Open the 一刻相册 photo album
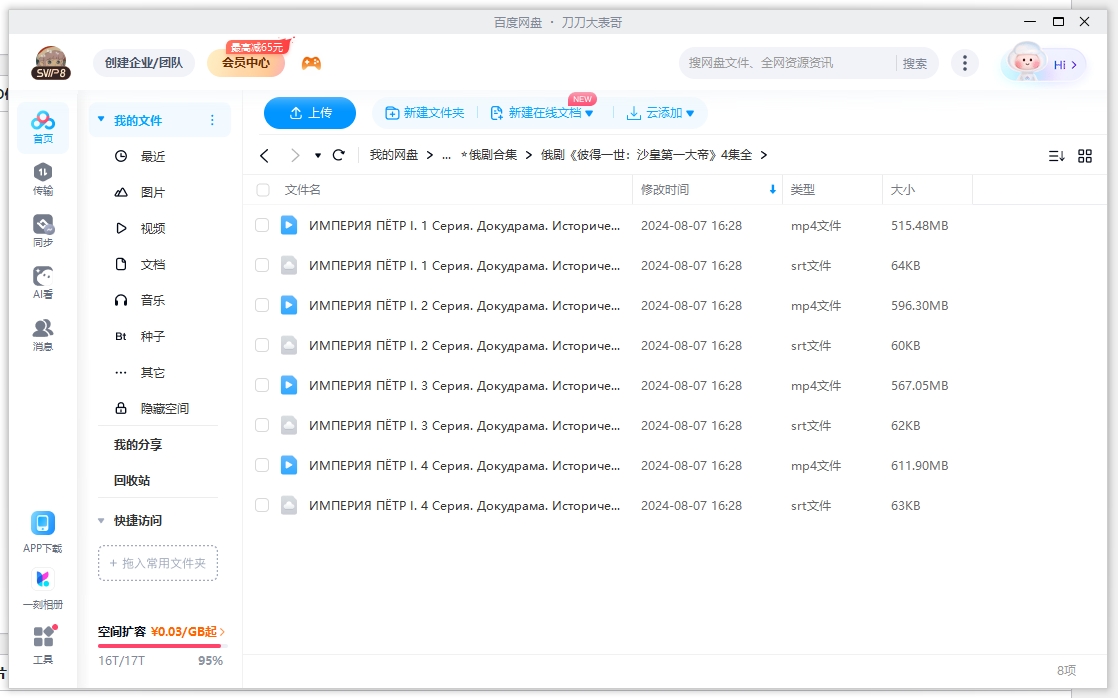The width and height of the screenshot is (1118, 698). pyautogui.click(x=42, y=587)
